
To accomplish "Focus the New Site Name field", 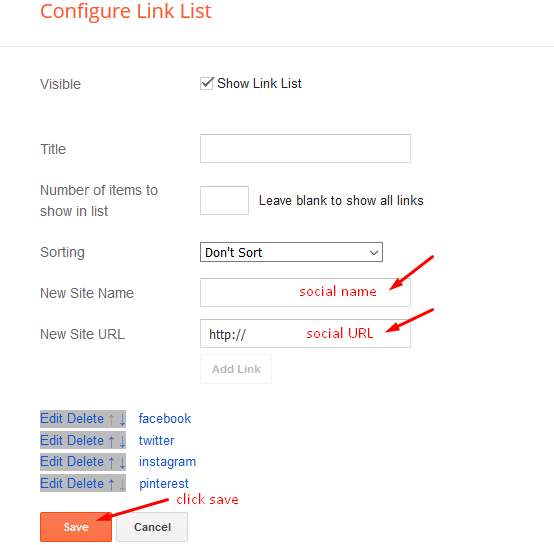I will [305, 292].
